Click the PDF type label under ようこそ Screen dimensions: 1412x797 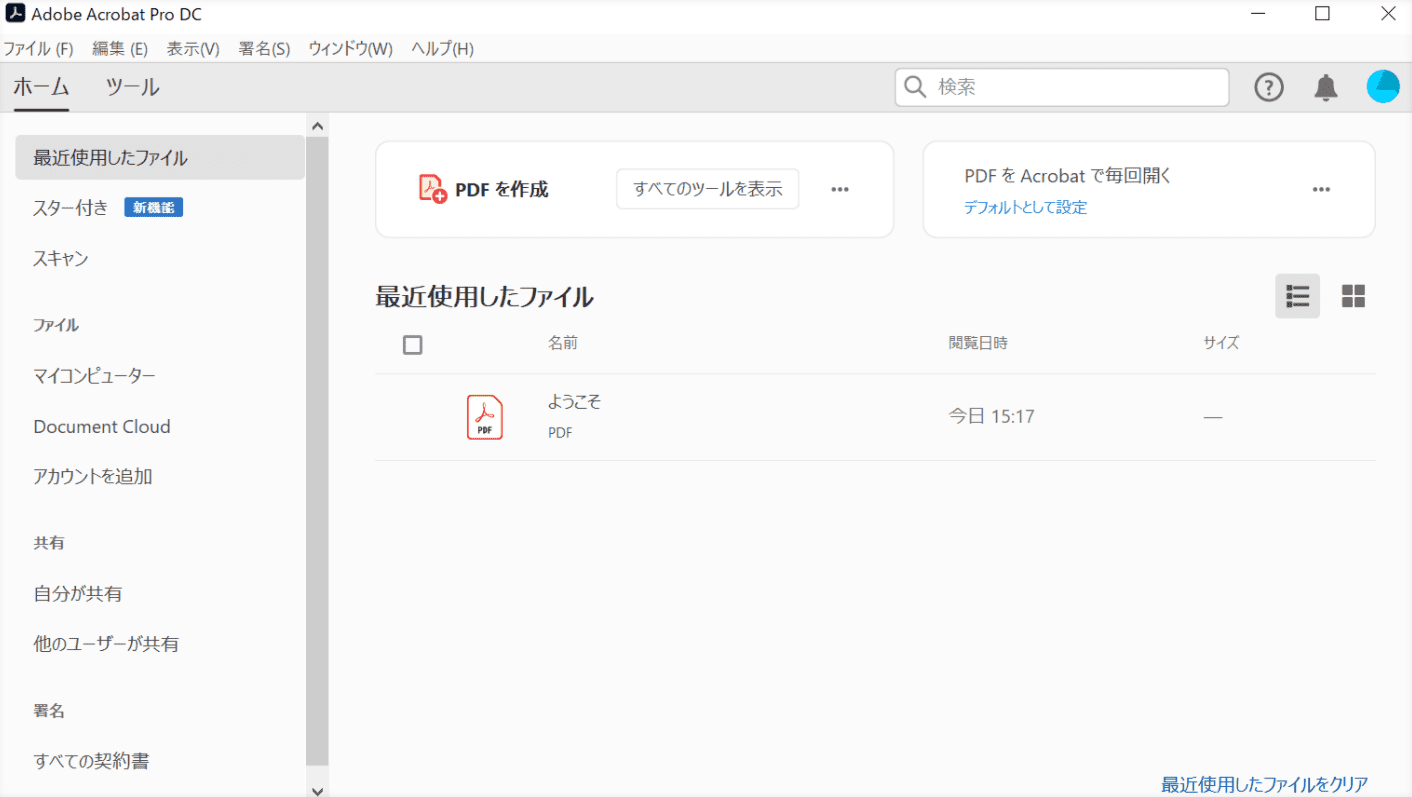(x=560, y=433)
